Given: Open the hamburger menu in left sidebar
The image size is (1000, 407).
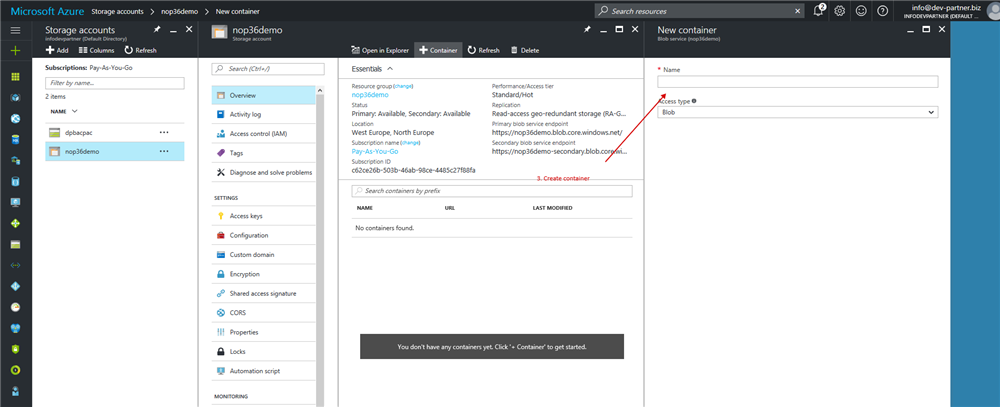Looking at the screenshot, I should click(x=15, y=30).
